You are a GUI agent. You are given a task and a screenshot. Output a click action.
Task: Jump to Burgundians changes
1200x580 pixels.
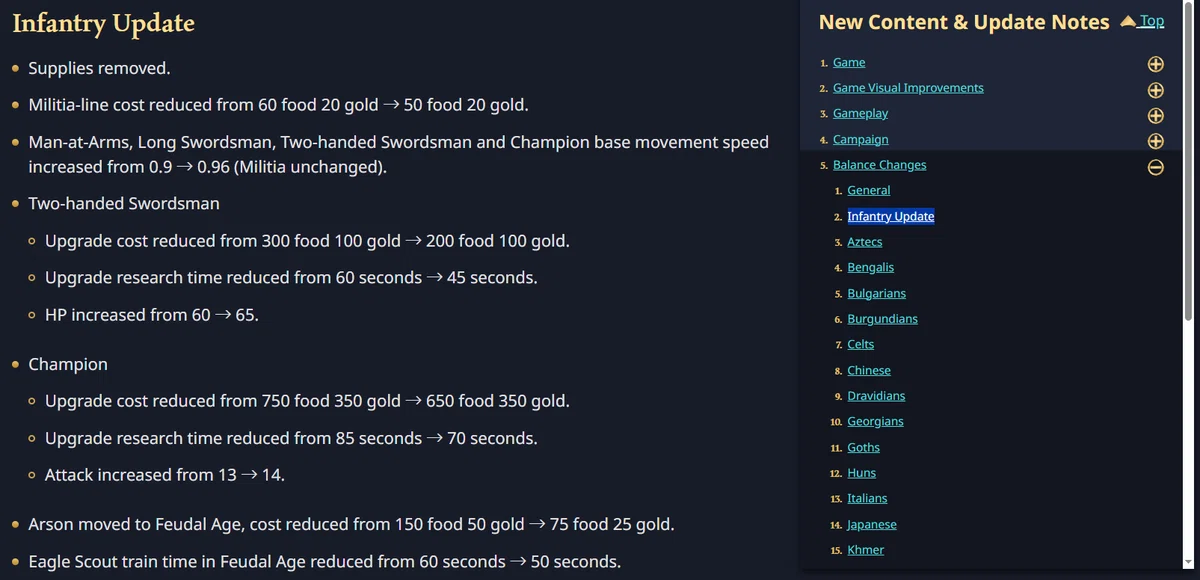click(x=882, y=319)
